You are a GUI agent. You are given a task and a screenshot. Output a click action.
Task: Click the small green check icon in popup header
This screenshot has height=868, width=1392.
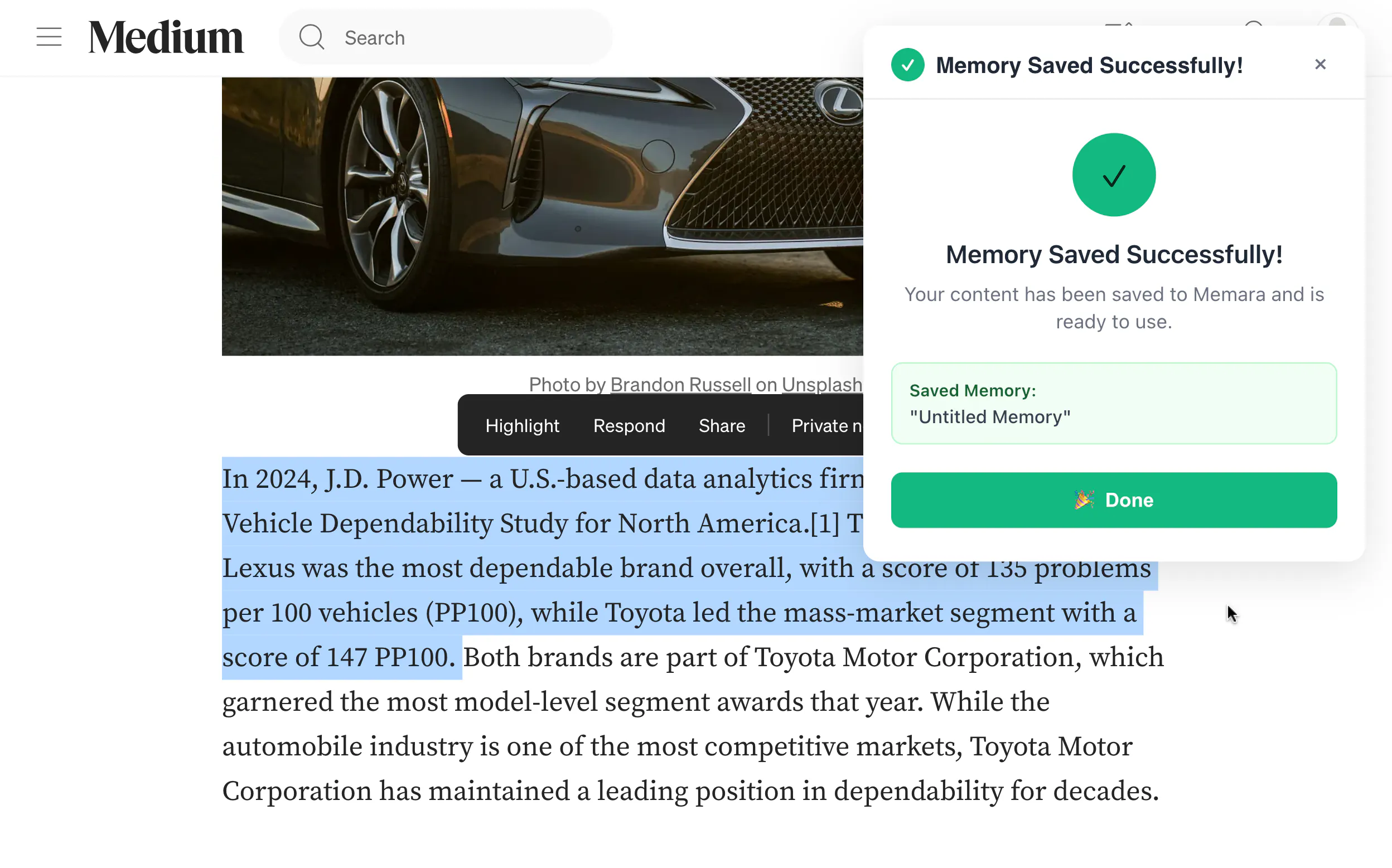907,65
